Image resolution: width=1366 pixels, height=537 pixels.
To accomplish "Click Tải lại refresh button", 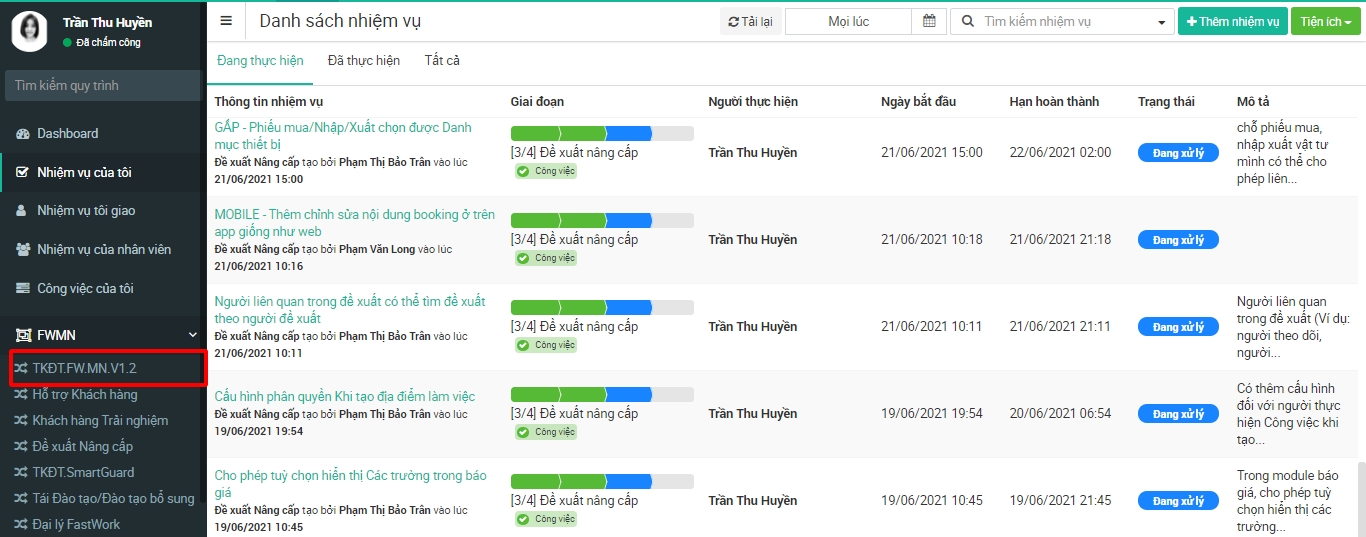I will (750, 21).
